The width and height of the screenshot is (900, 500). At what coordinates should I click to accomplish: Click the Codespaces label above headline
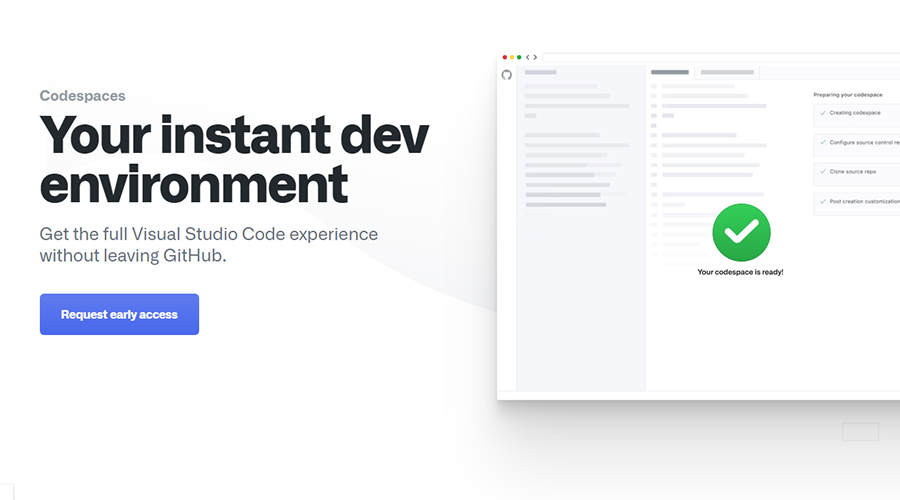pos(82,96)
